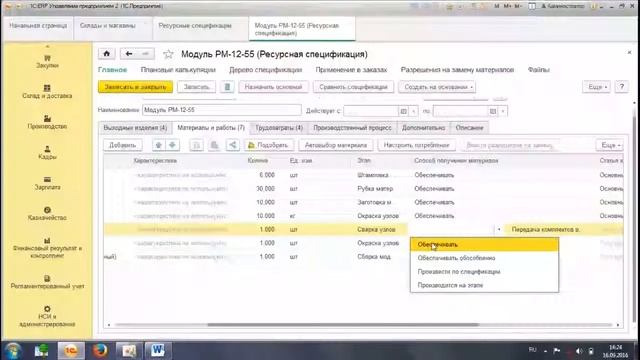Viewport: 640px width, 360px height.
Task: Open the Создать на основании dropdown
Action: (437, 87)
